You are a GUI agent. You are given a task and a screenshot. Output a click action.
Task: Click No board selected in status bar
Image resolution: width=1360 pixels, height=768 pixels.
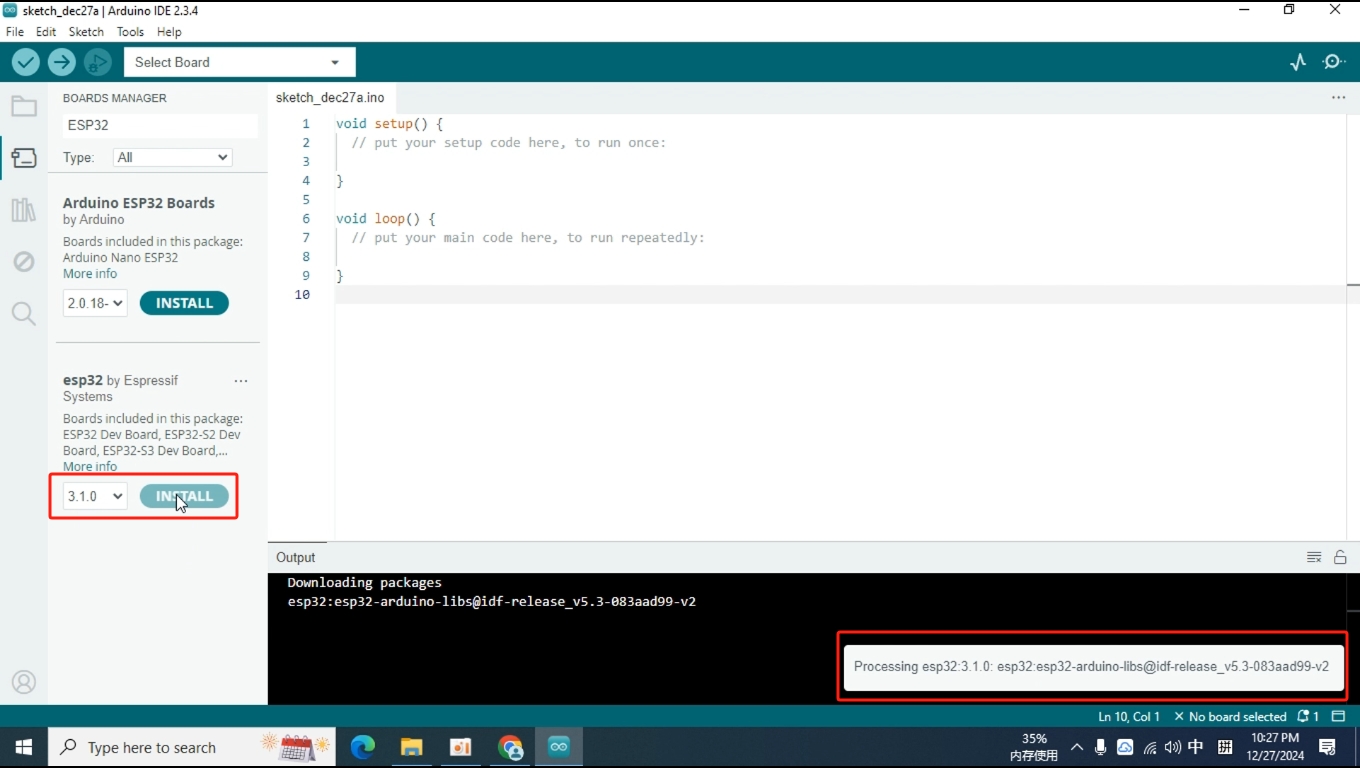coord(1230,716)
